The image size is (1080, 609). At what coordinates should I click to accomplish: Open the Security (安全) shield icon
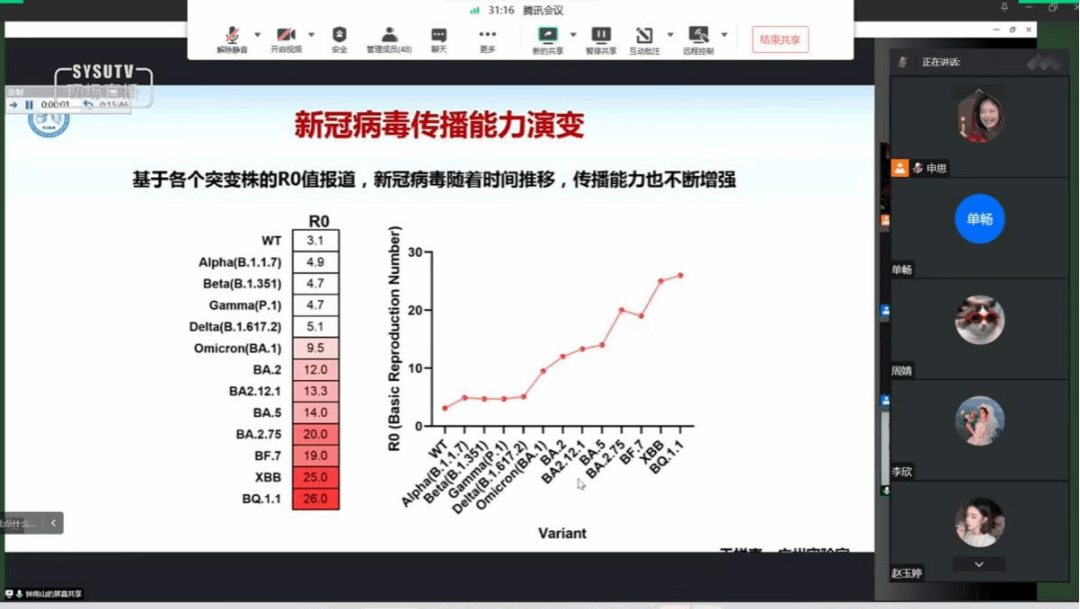coord(339,38)
